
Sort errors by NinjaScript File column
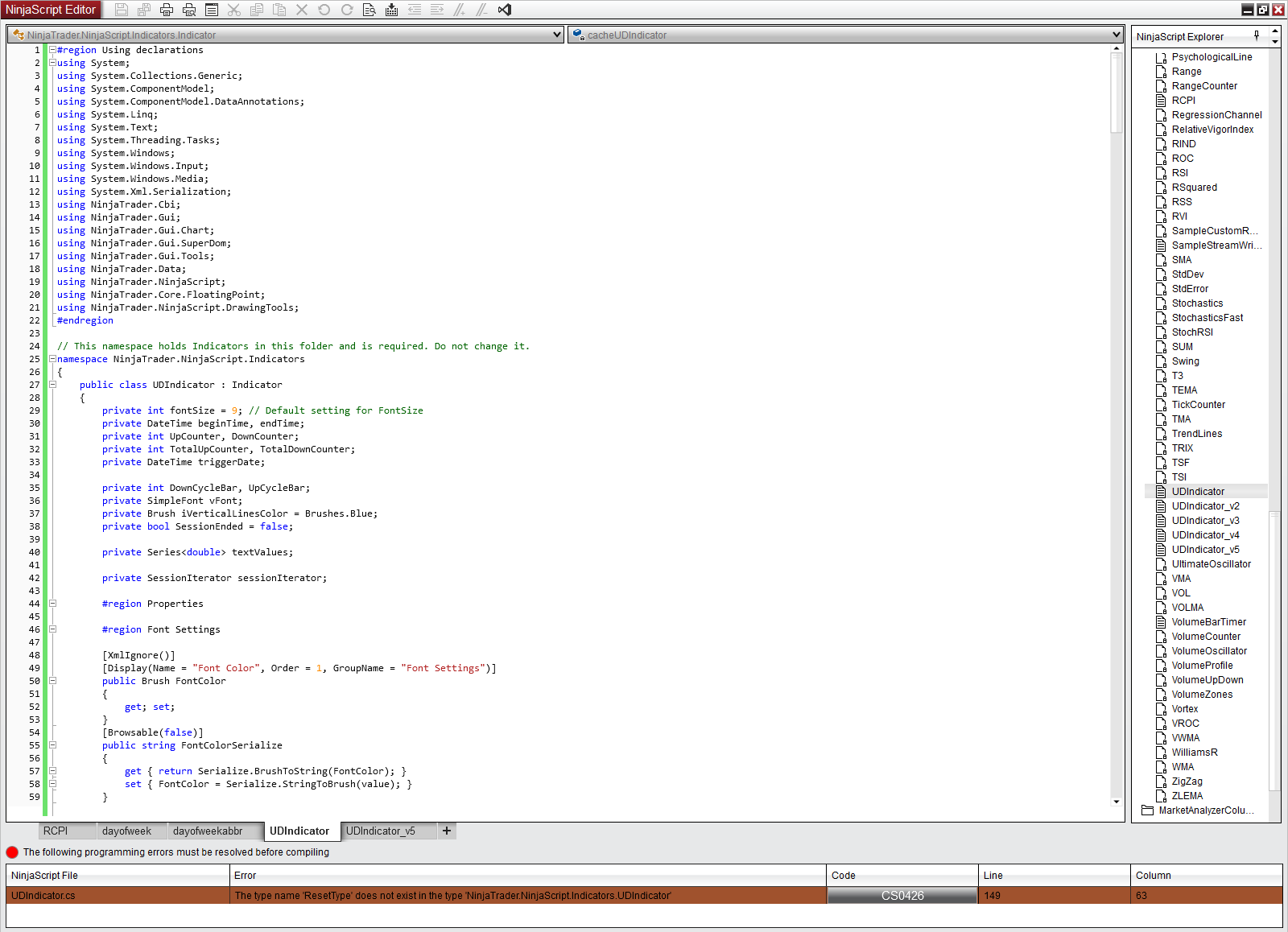pyautogui.click(x=118, y=875)
